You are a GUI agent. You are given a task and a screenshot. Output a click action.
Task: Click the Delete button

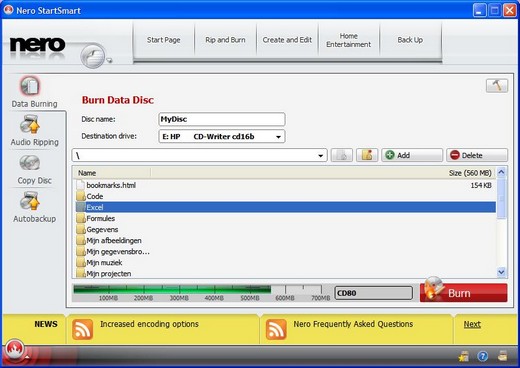(477, 155)
